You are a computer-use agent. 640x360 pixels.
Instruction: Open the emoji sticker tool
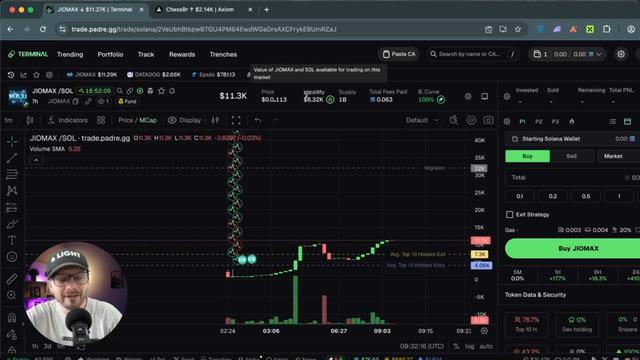12,257
